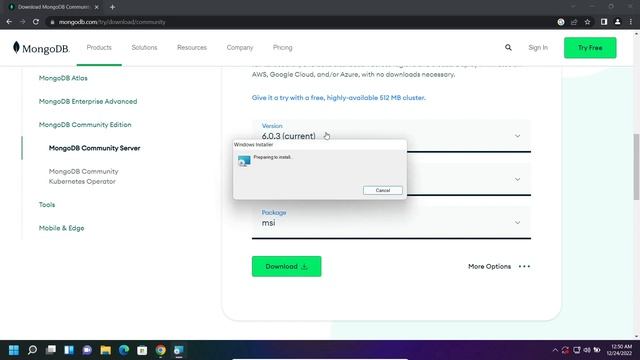Open the Resources menu
640x360 pixels.
192,47
